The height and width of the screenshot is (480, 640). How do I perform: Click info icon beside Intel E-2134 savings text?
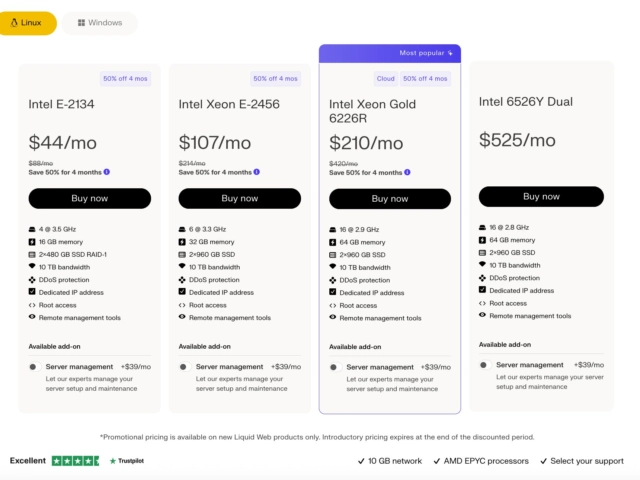tap(107, 172)
